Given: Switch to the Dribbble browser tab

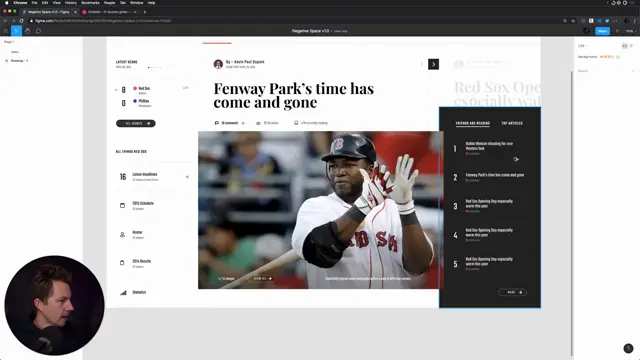Looking at the screenshot, I should point(109,12).
